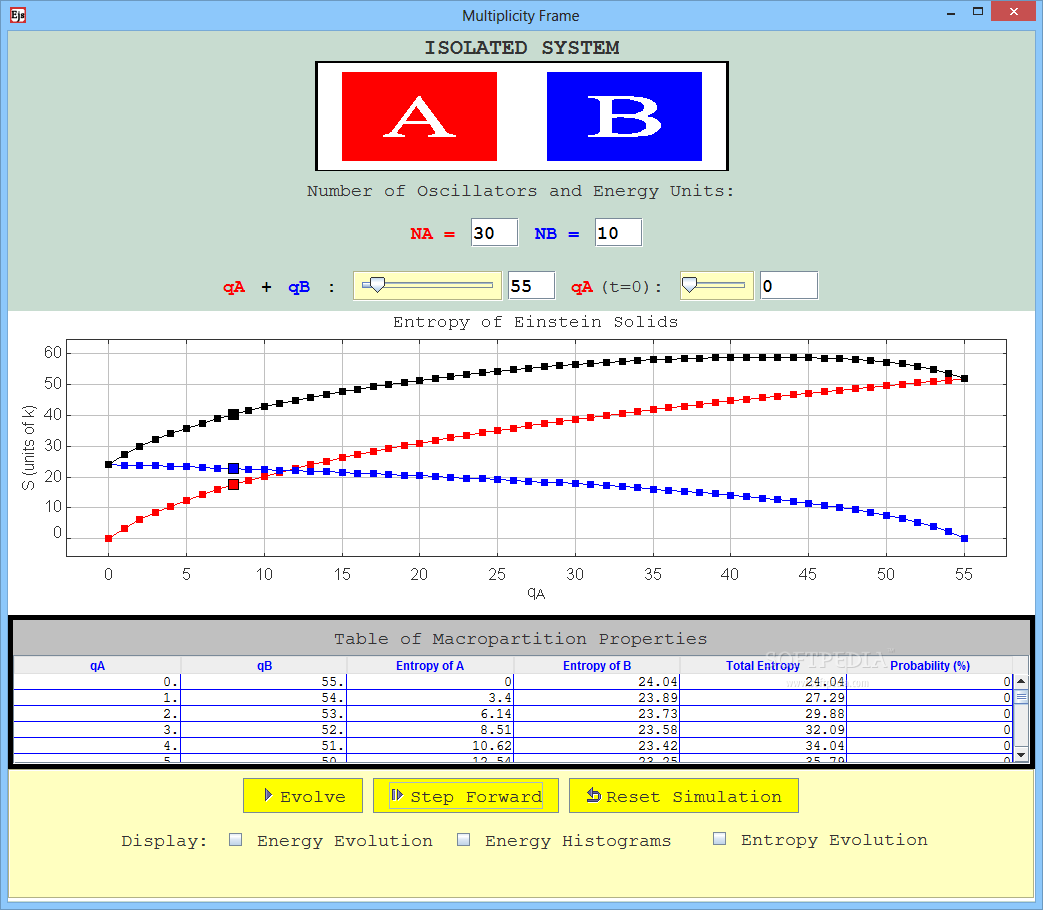Click the Total Entropy column header
This screenshot has width=1043, height=910.
click(x=763, y=665)
